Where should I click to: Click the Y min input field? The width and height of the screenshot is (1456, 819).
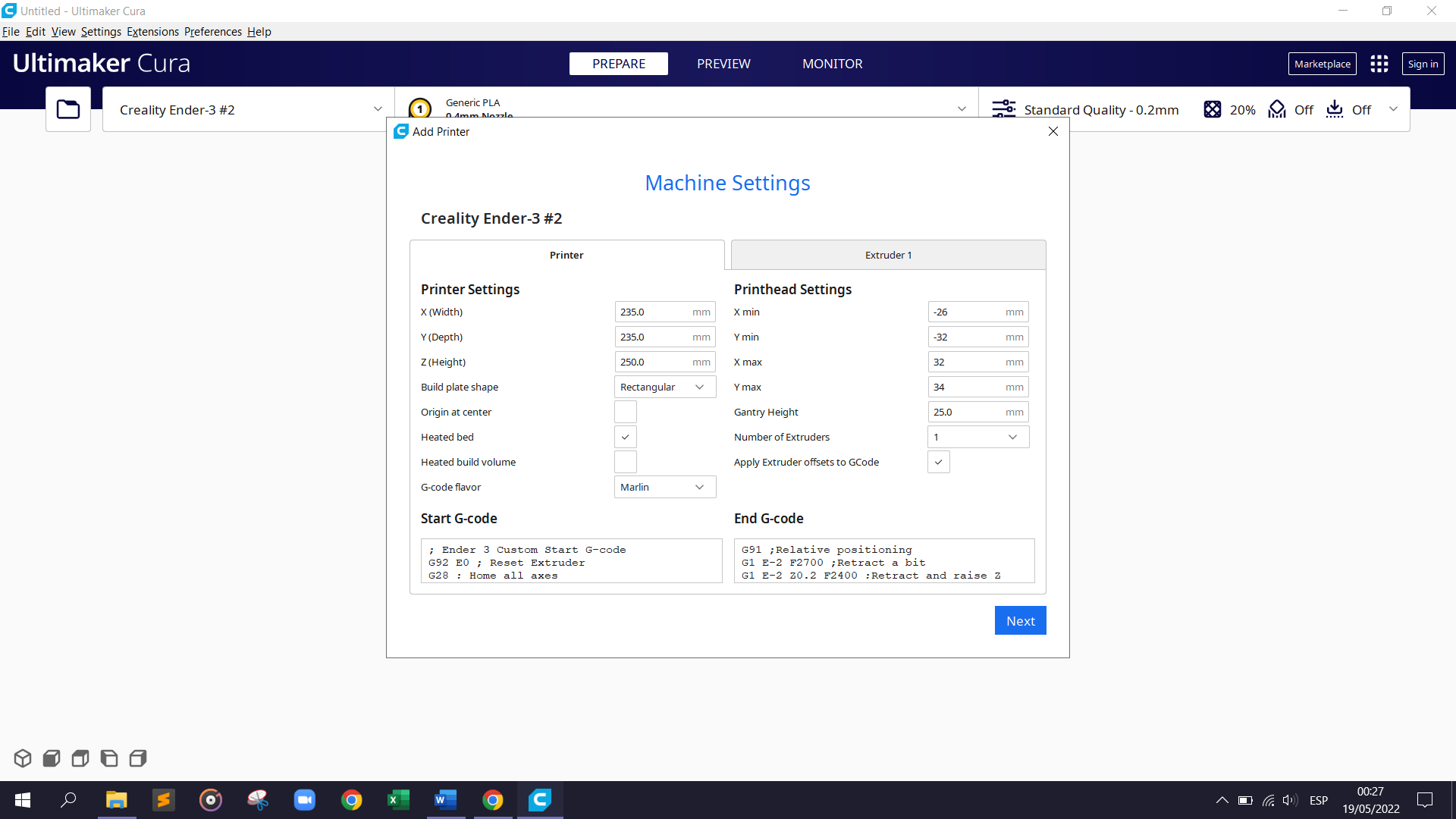point(978,337)
